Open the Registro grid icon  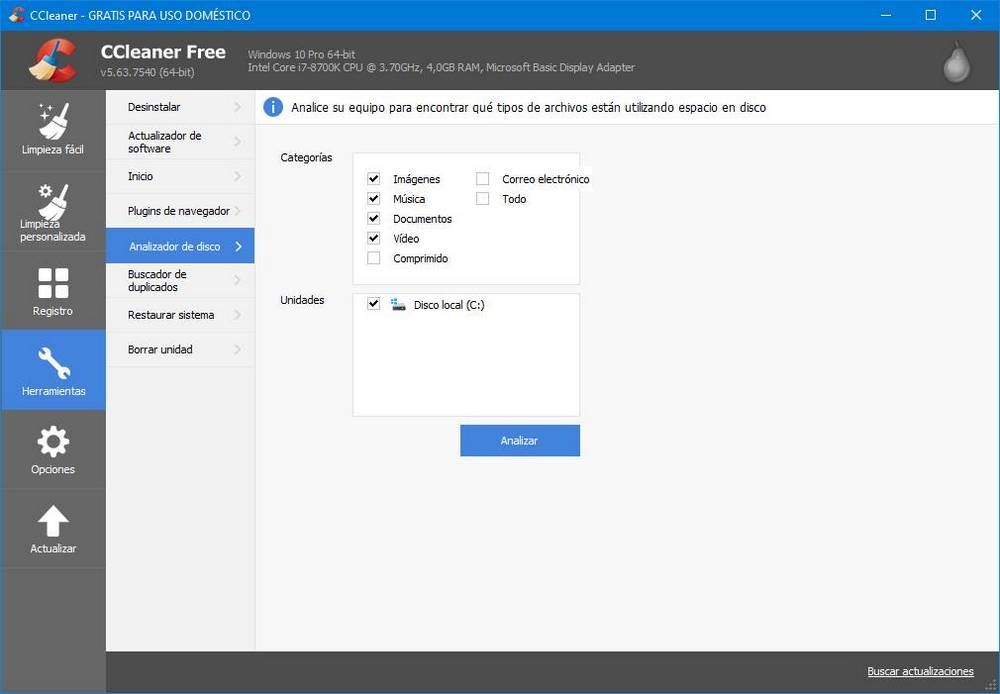pyautogui.click(x=53, y=283)
